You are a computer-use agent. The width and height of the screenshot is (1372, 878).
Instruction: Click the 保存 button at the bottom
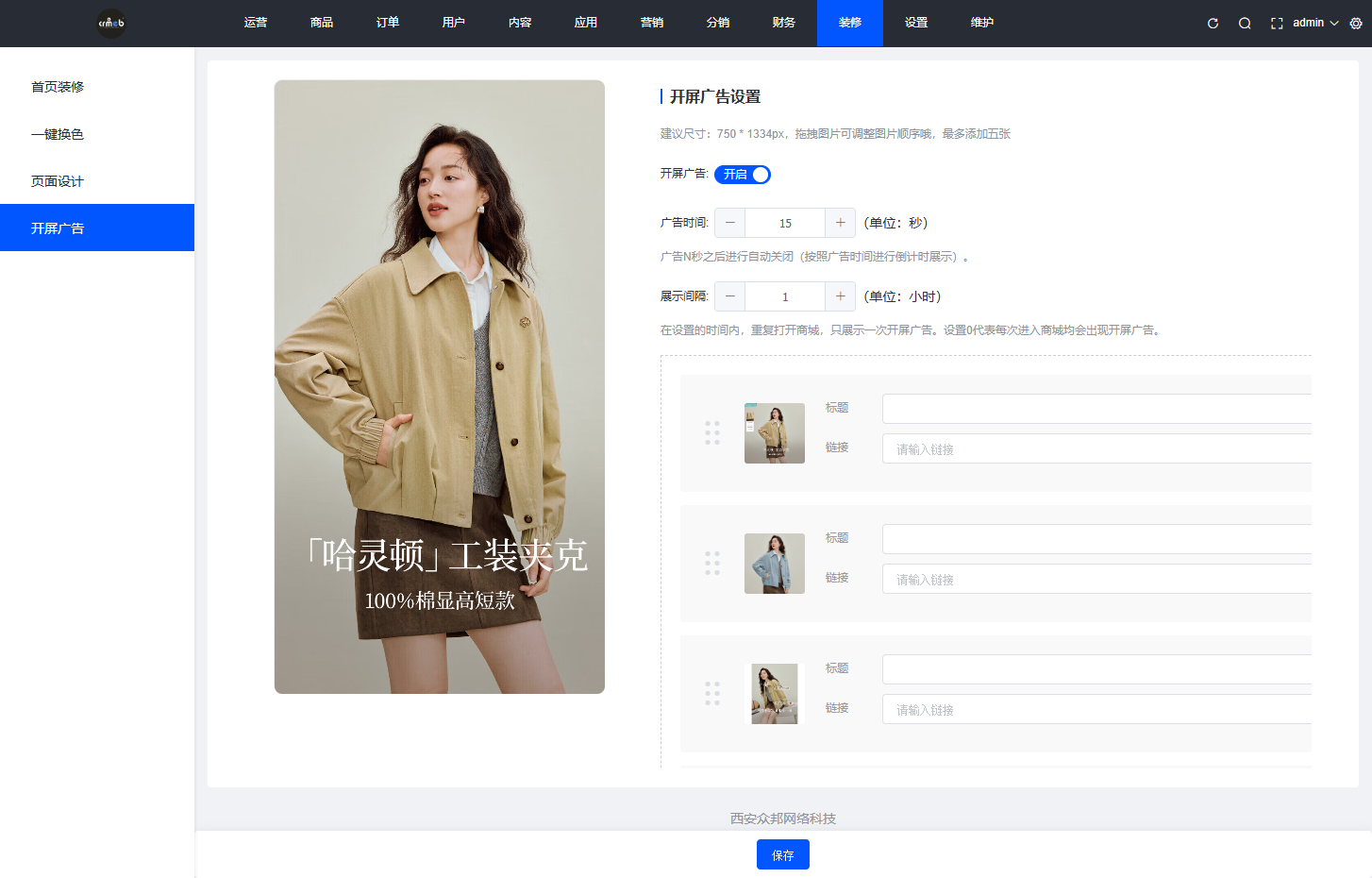782,854
